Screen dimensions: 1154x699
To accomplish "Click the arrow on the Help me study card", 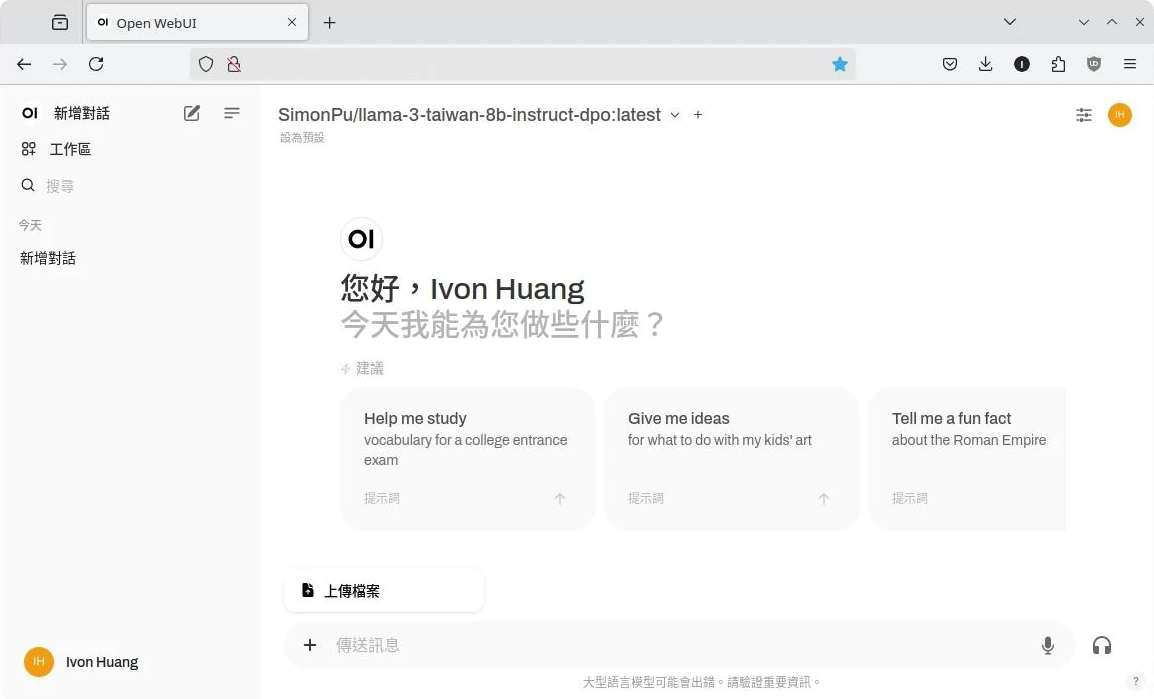I will pyautogui.click(x=560, y=498).
